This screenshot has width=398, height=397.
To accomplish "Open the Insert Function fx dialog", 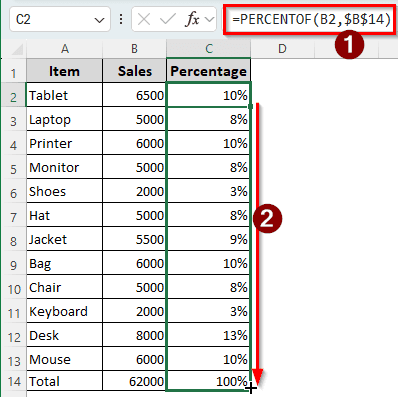I will click(193, 19).
